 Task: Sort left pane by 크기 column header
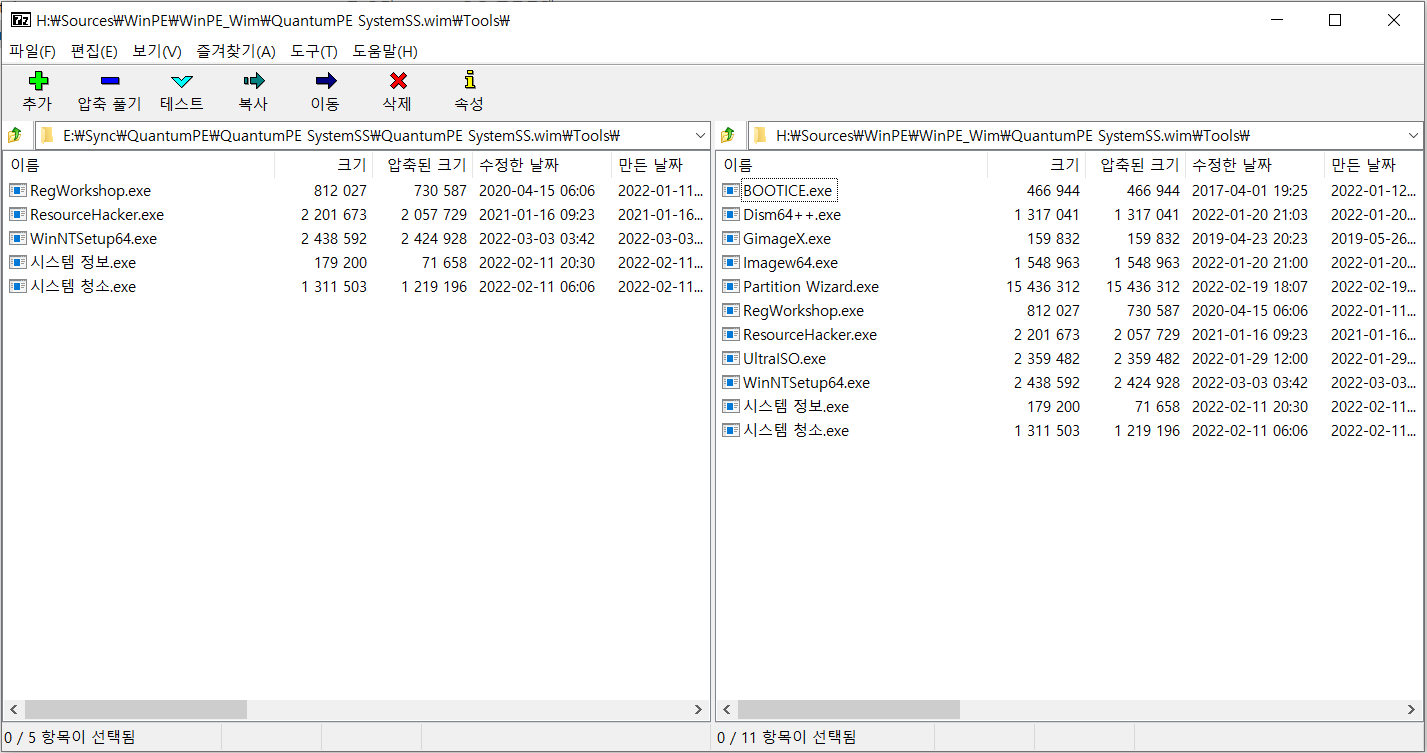[324, 165]
